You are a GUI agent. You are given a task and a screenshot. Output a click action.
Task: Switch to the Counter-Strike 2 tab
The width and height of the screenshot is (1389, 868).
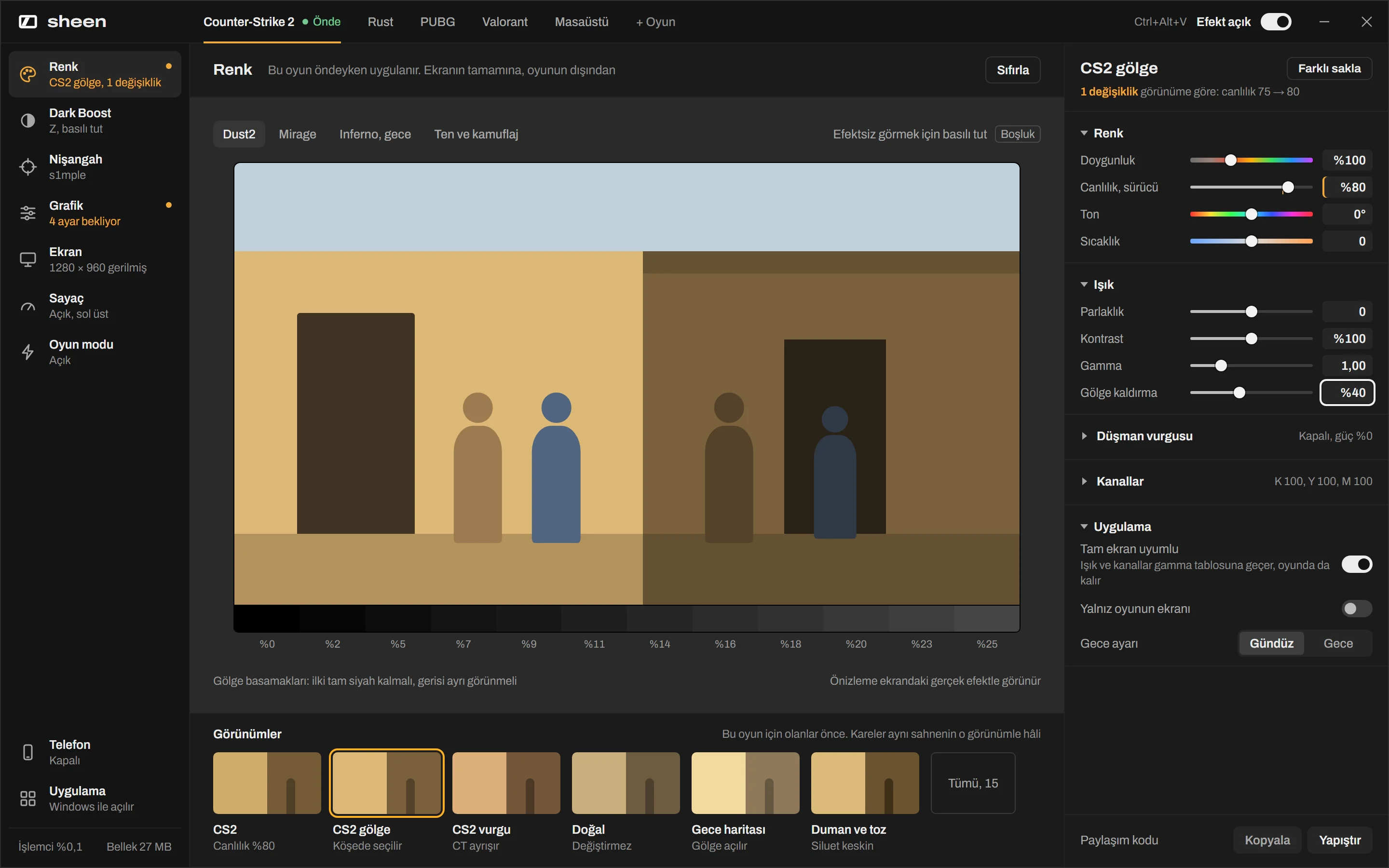(x=272, y=22)
